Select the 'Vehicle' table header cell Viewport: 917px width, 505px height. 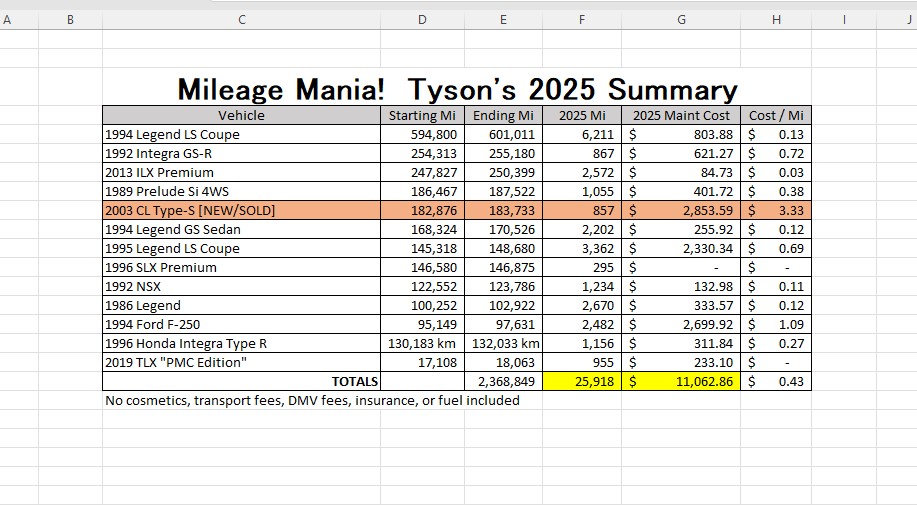pyautogui.click(x=242, y=115)
